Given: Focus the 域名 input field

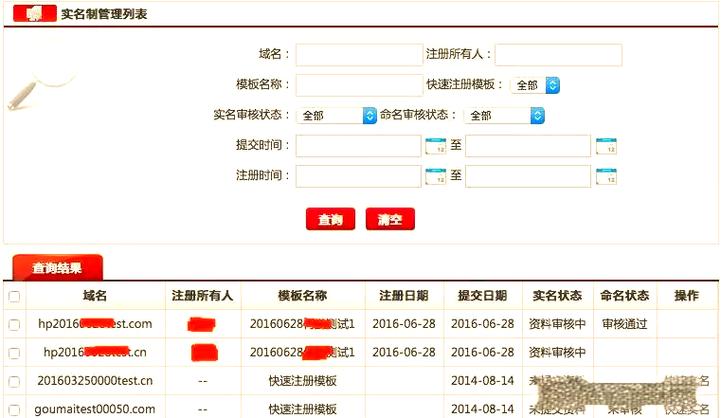Looking at the screenshot, I should coord(359,55).
